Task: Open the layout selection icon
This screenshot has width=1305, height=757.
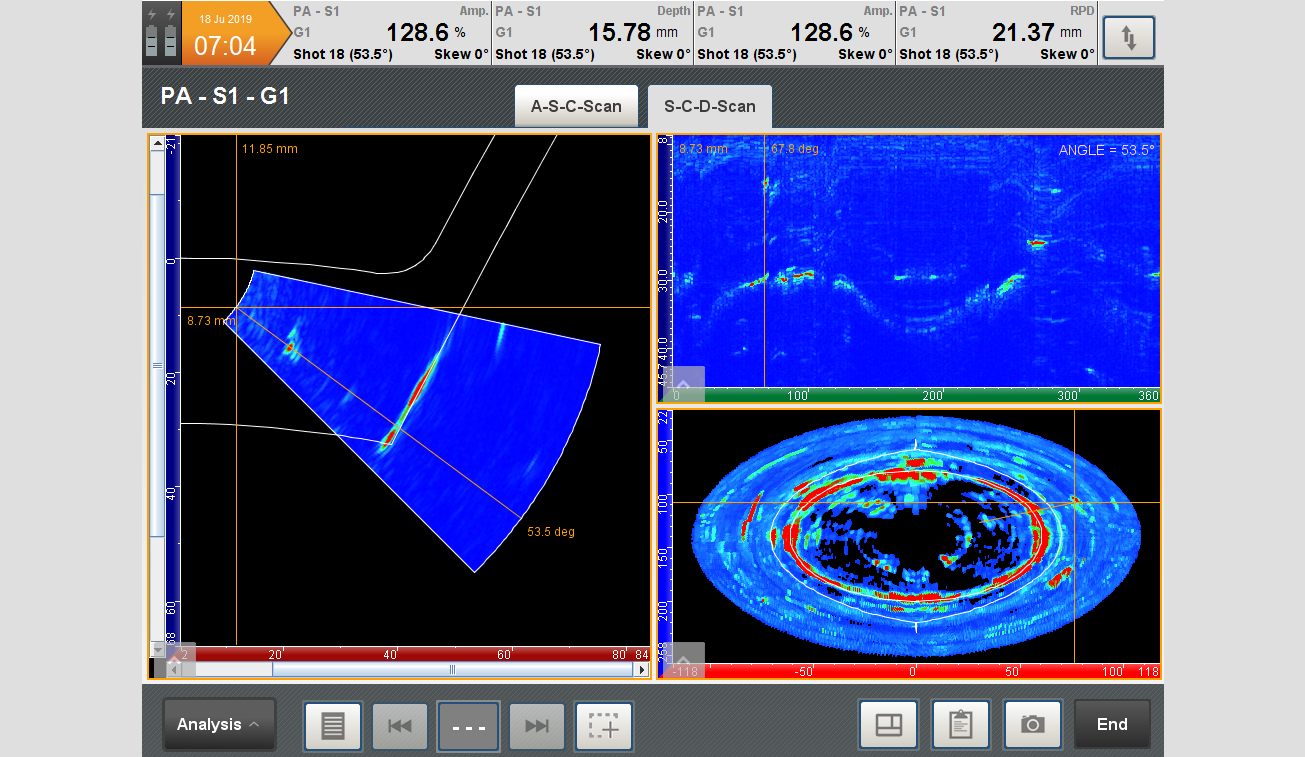Action: (x=888, y=725)
